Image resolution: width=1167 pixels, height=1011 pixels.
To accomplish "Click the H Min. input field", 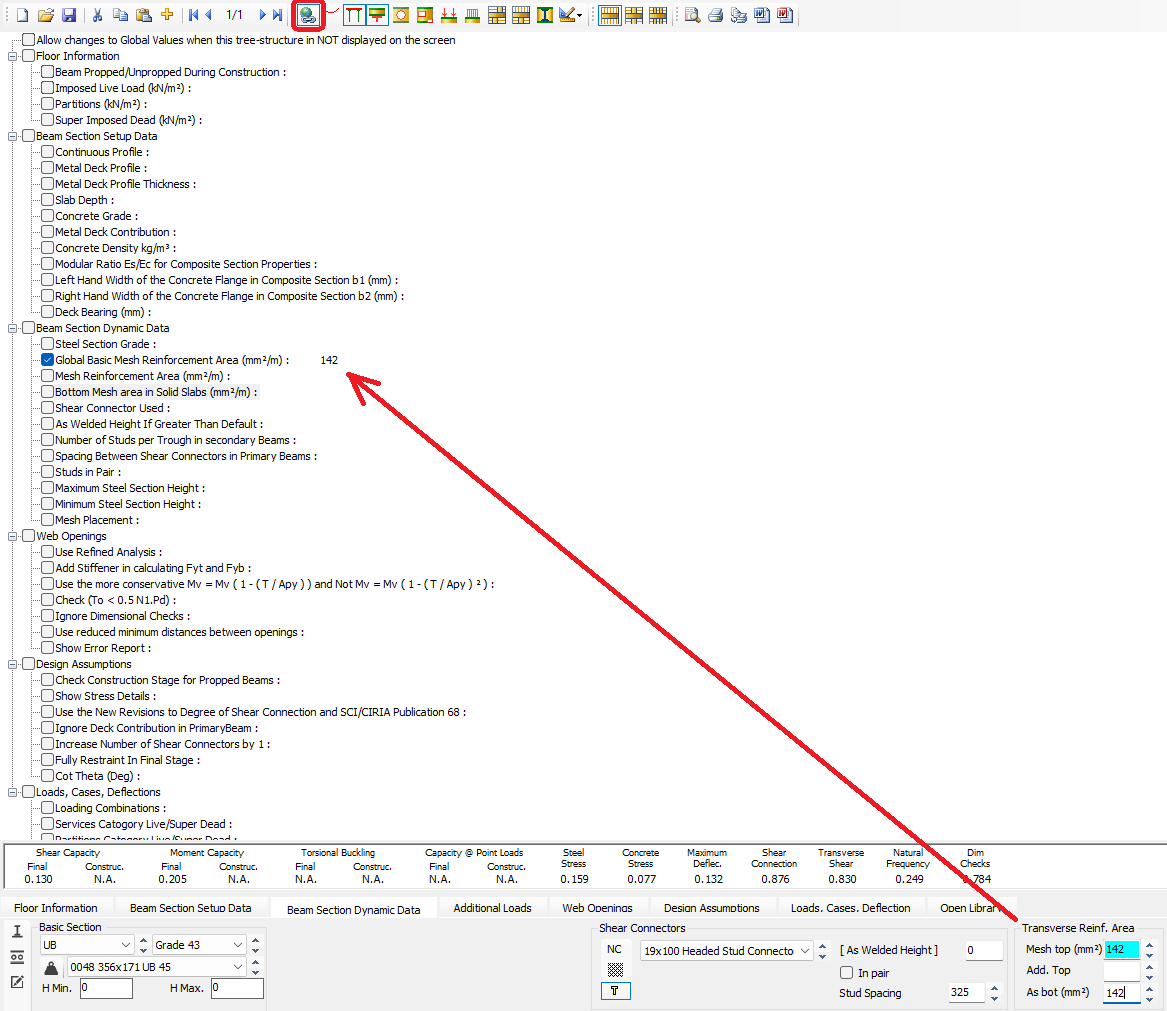I will click(106, 988).
